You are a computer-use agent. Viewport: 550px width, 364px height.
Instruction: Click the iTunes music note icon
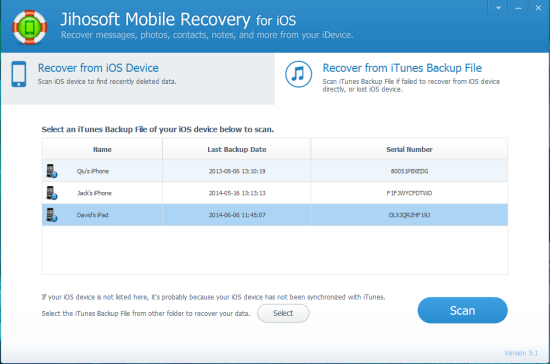tap(299, 74)
